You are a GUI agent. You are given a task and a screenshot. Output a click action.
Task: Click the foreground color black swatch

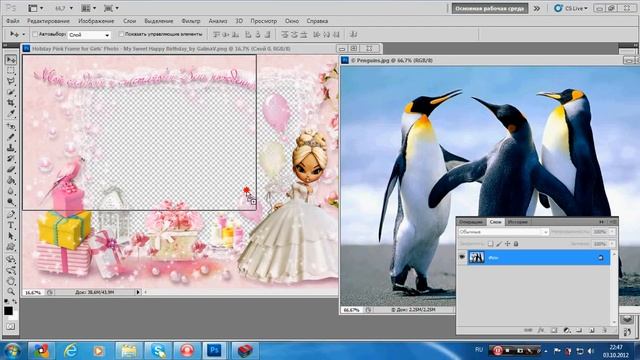pyautogui.click(x=8, y=311)
